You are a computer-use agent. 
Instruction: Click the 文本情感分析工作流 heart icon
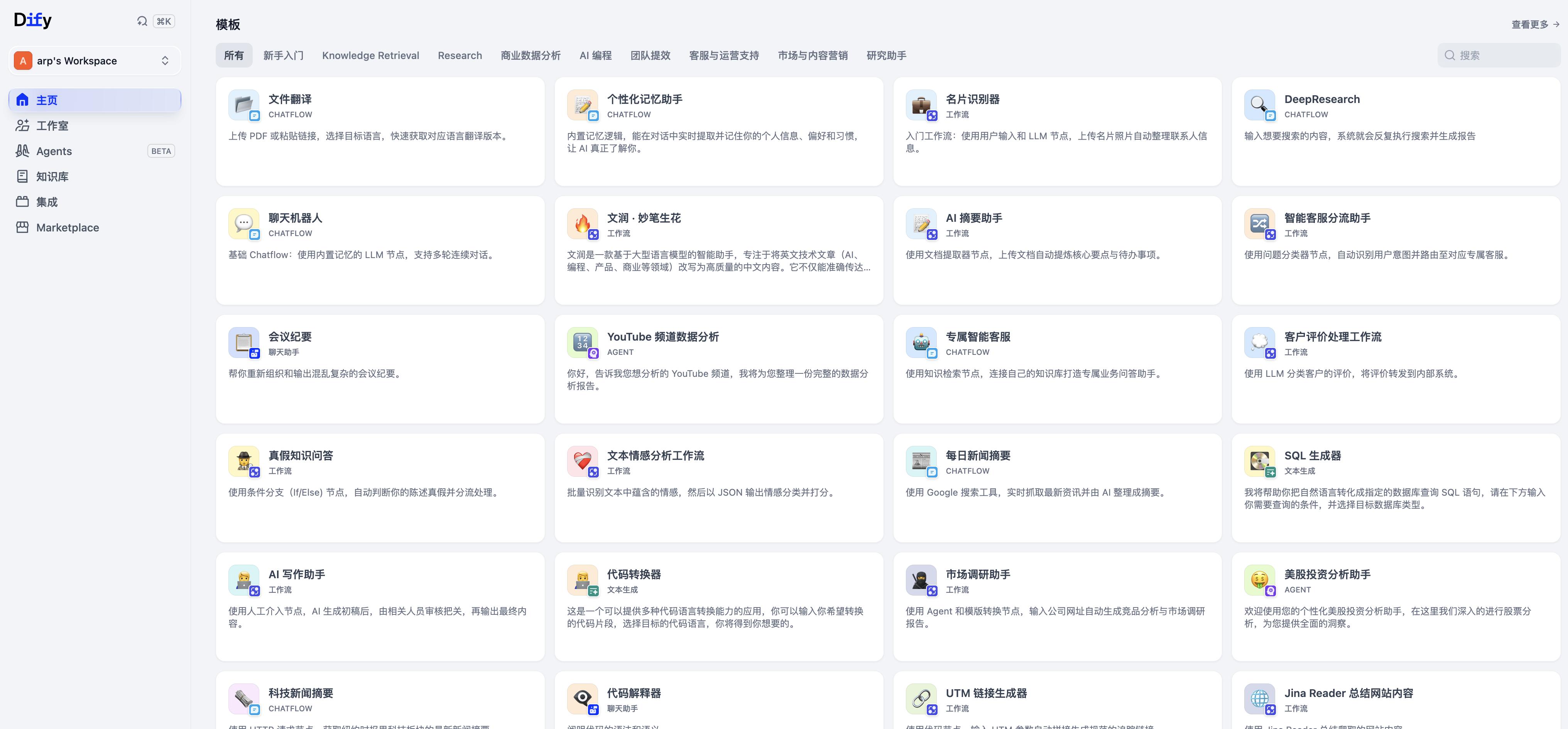(582, 461)
